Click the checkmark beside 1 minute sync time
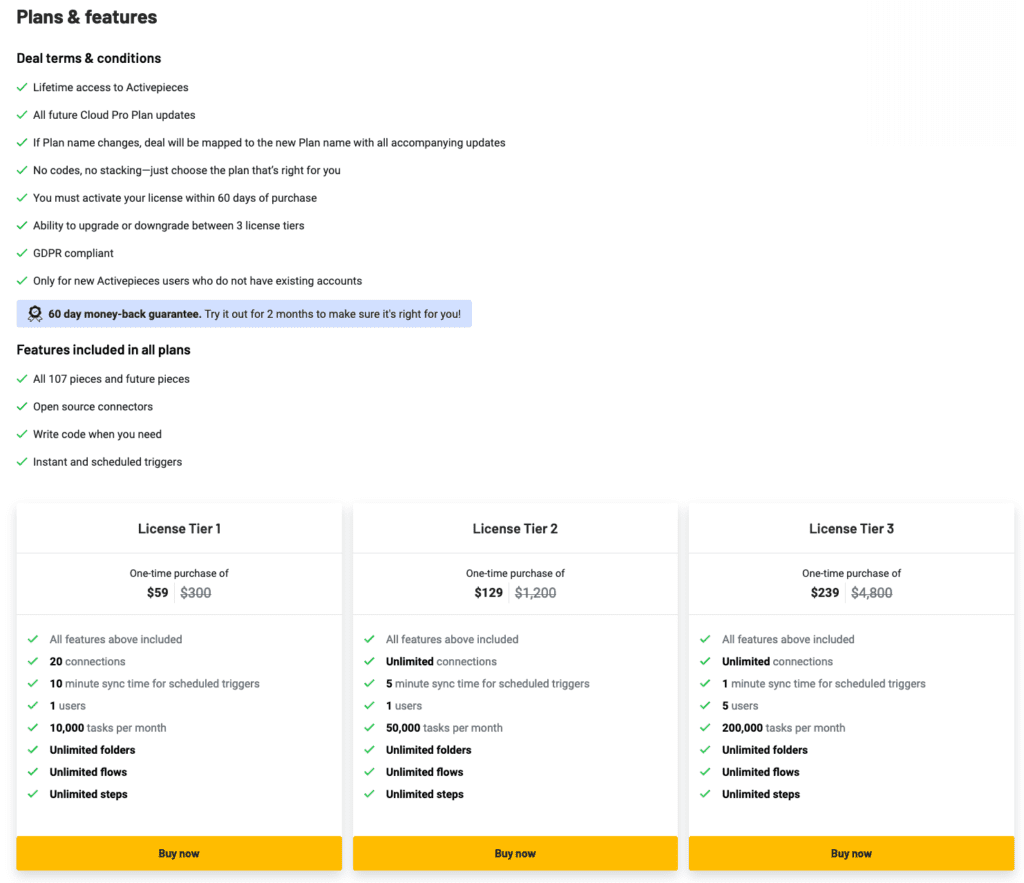 coord(705,683)
